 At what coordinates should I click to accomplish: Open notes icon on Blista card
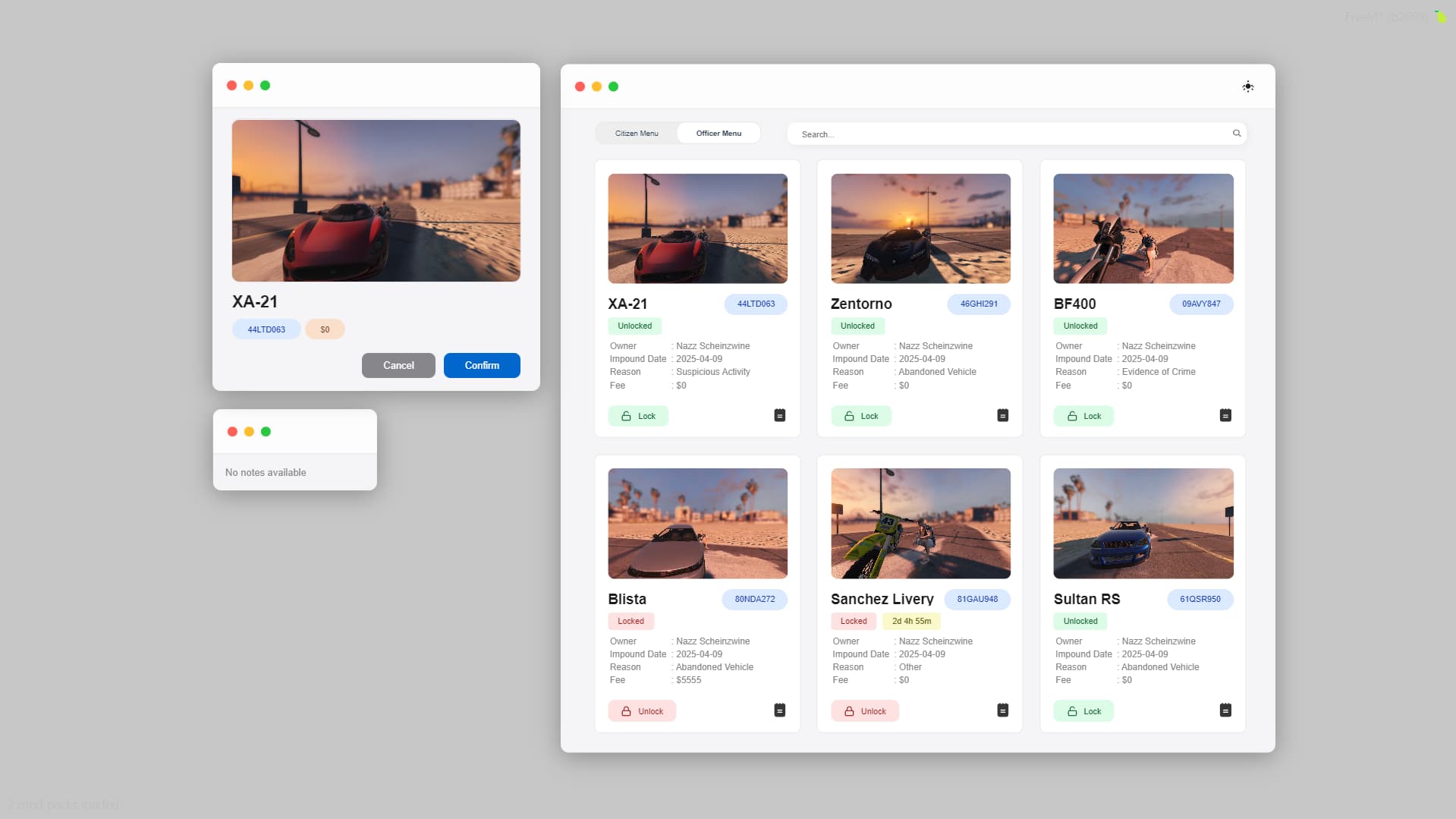point(779,710)
